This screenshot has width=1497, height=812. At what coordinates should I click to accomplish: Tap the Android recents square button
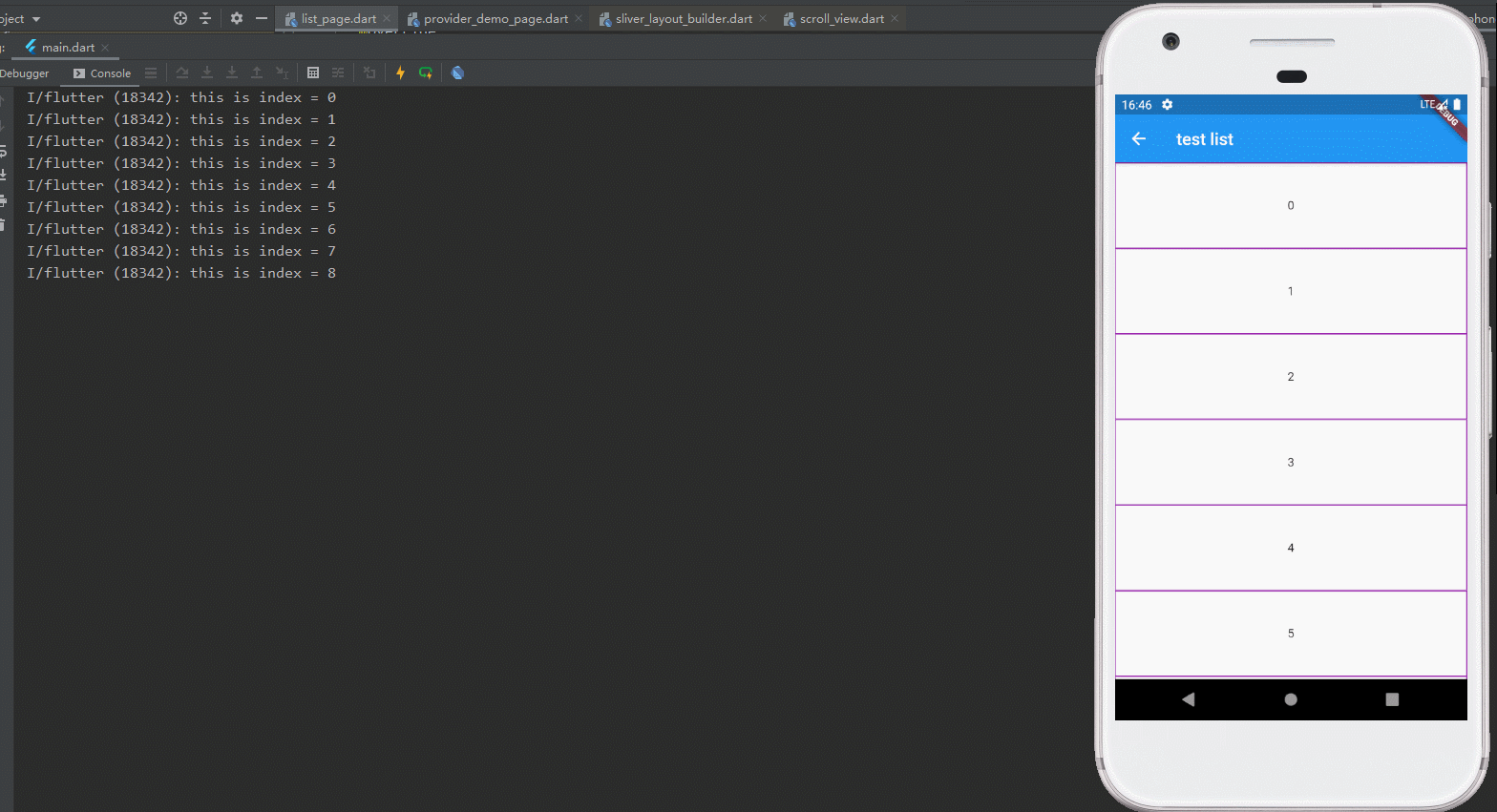[1392, 699]
